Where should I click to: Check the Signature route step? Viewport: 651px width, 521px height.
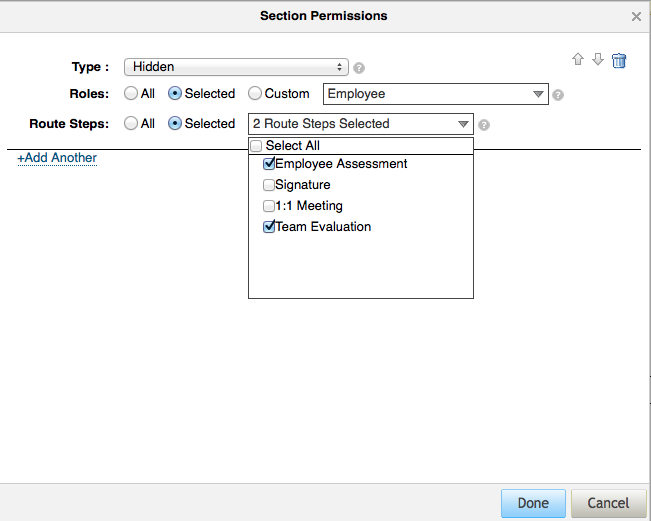point(269,185)
